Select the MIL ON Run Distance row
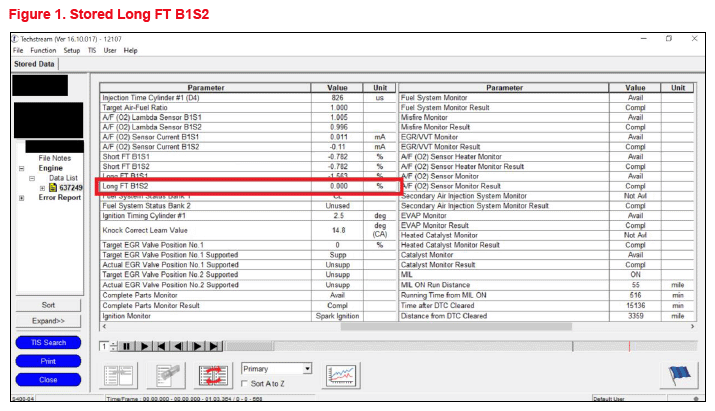715x411 pixels. (x=546, y=285)
